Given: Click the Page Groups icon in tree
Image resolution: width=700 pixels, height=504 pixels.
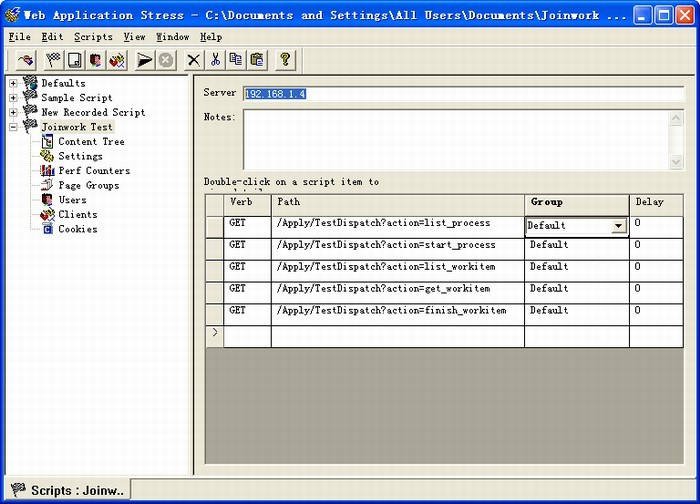Looking at the screenshot, I should (x=47, y=185).
